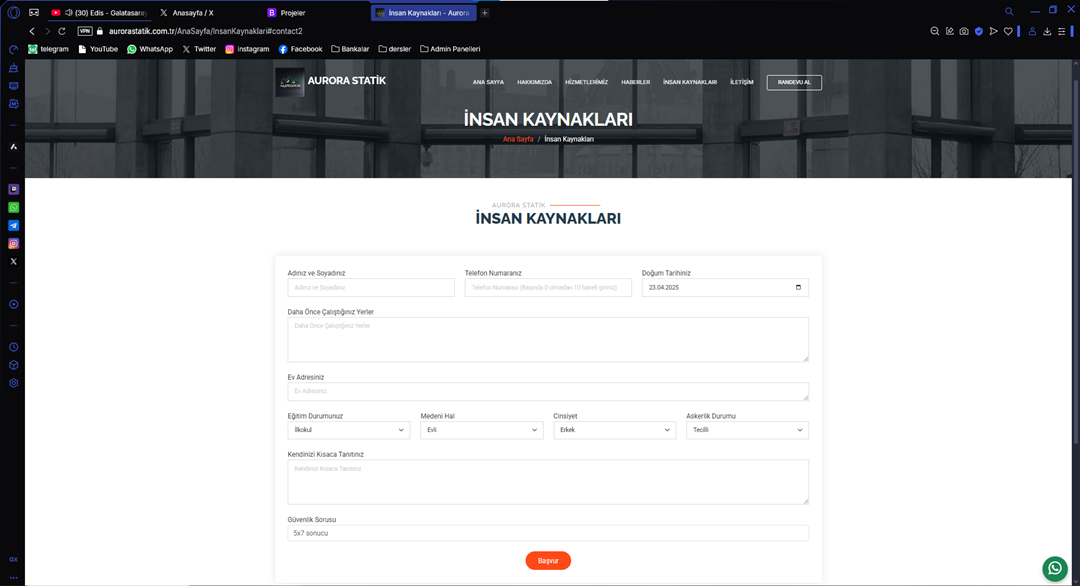This screenshot has width=1080, height=586.
Task: Click HAKKIMIZDA in the site navigation
Action: [534, 82]
